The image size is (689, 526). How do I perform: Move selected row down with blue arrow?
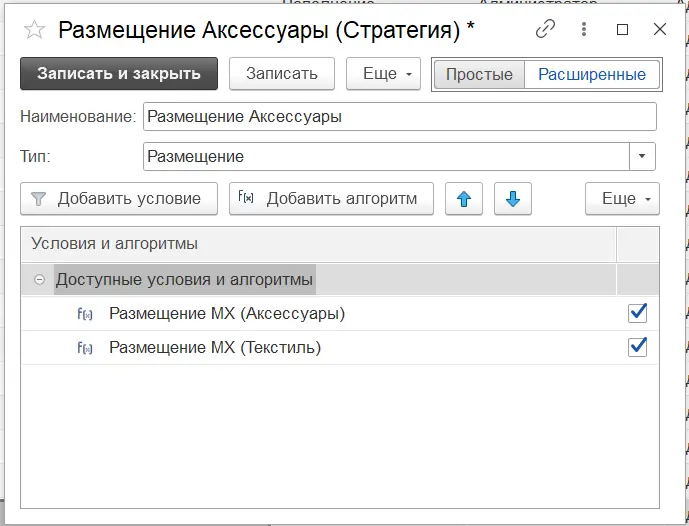(513, 199)
